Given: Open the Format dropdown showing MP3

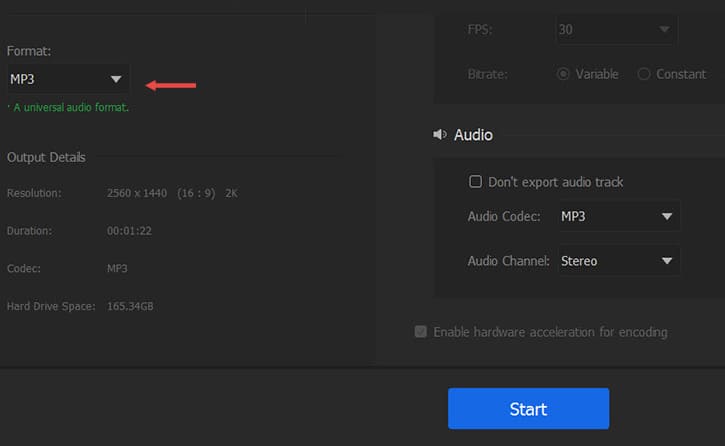Looking at the screenshot, I should (68, 79).
